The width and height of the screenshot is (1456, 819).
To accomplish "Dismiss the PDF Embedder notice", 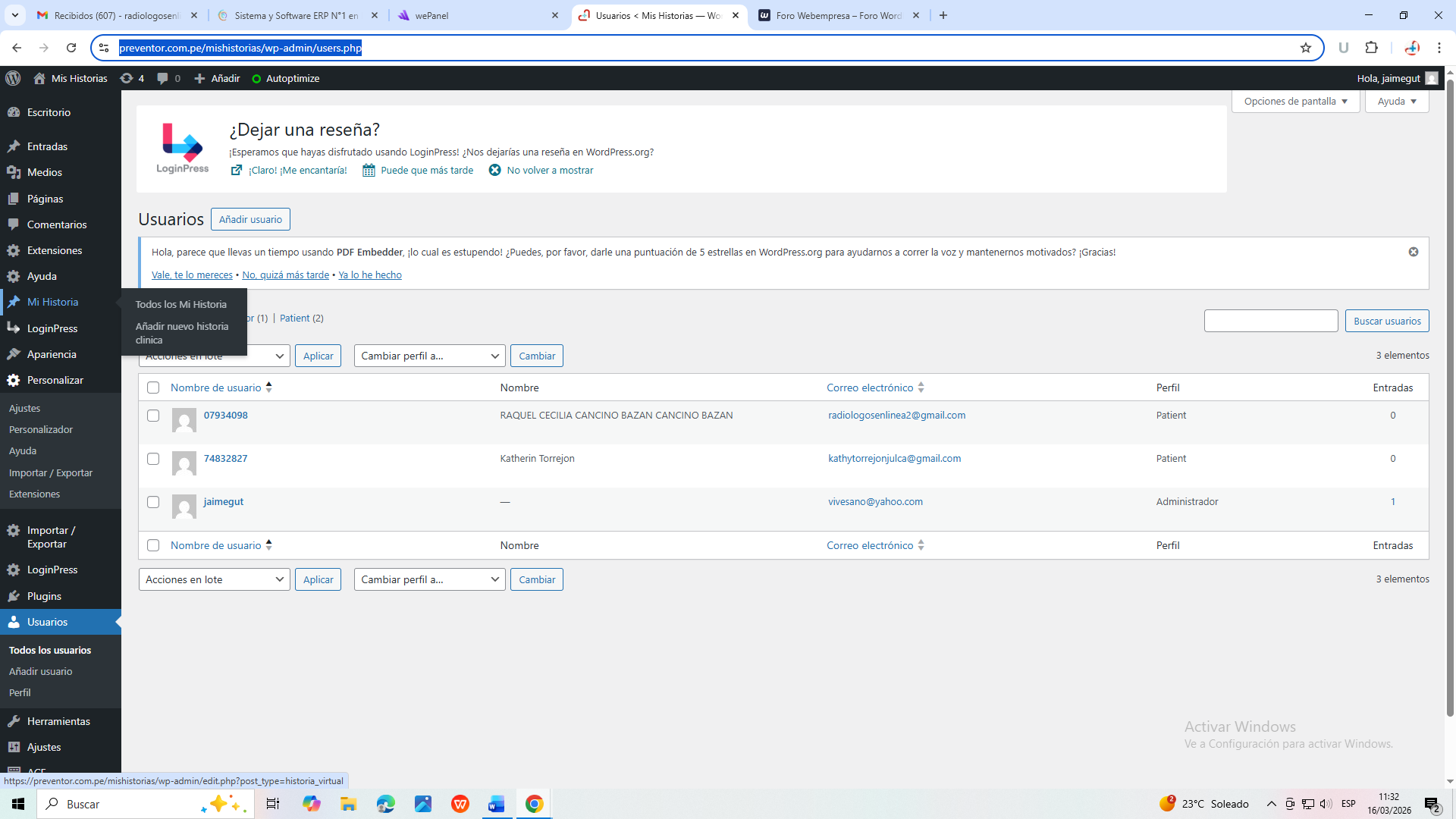I will coord(1414,252).
